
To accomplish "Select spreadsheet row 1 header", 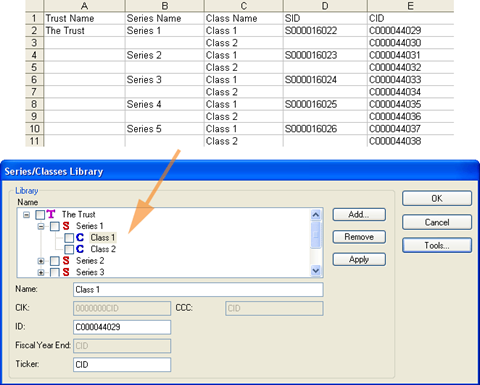I will coord(34,18).
